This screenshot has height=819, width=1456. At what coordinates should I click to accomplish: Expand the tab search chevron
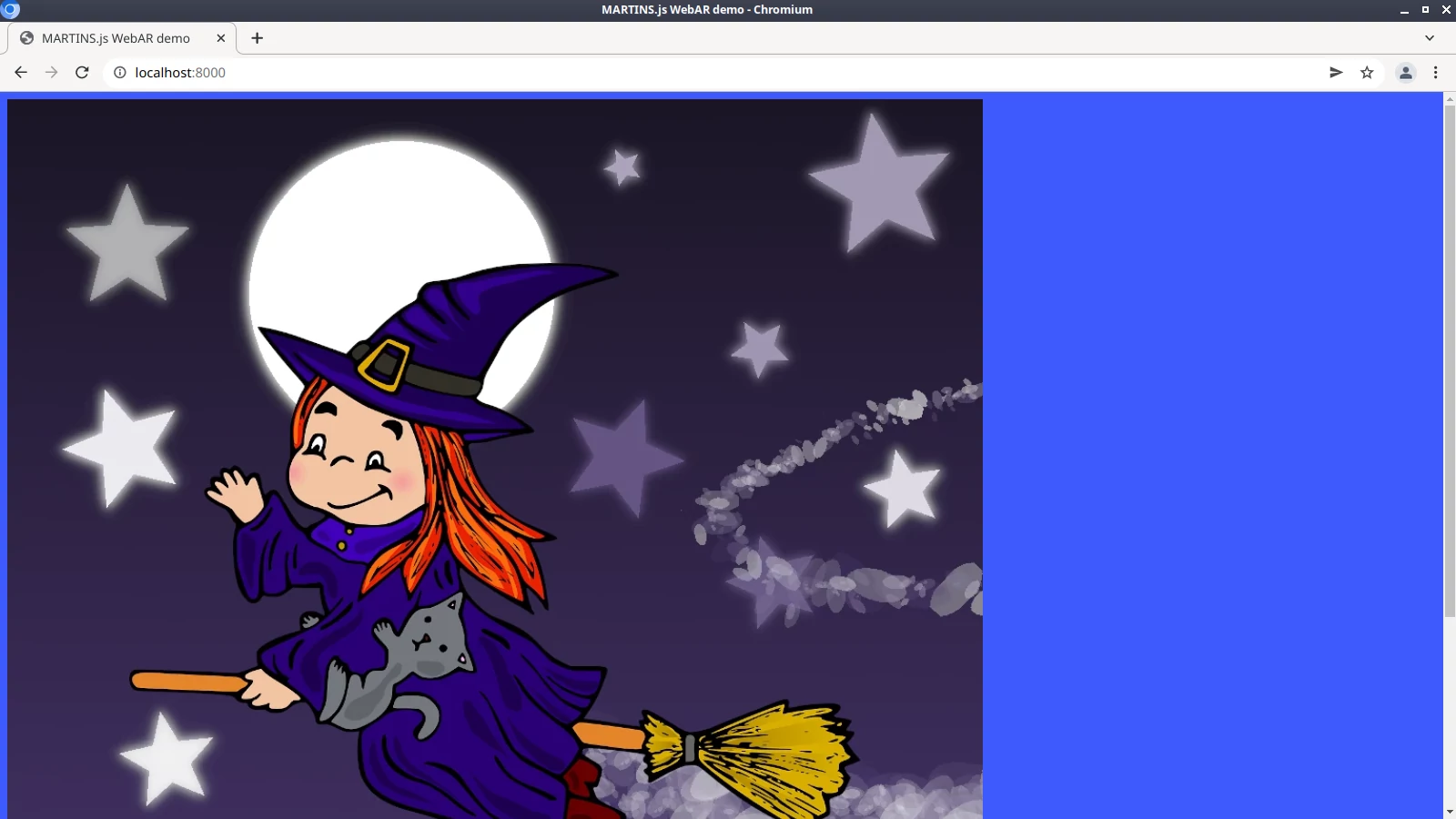click(1429, 38)
